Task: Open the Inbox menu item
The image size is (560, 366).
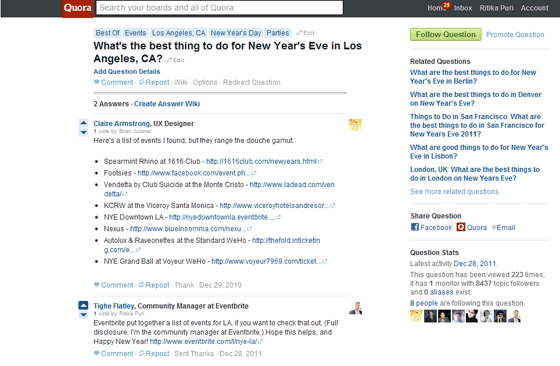Action: tap(463, 8)
